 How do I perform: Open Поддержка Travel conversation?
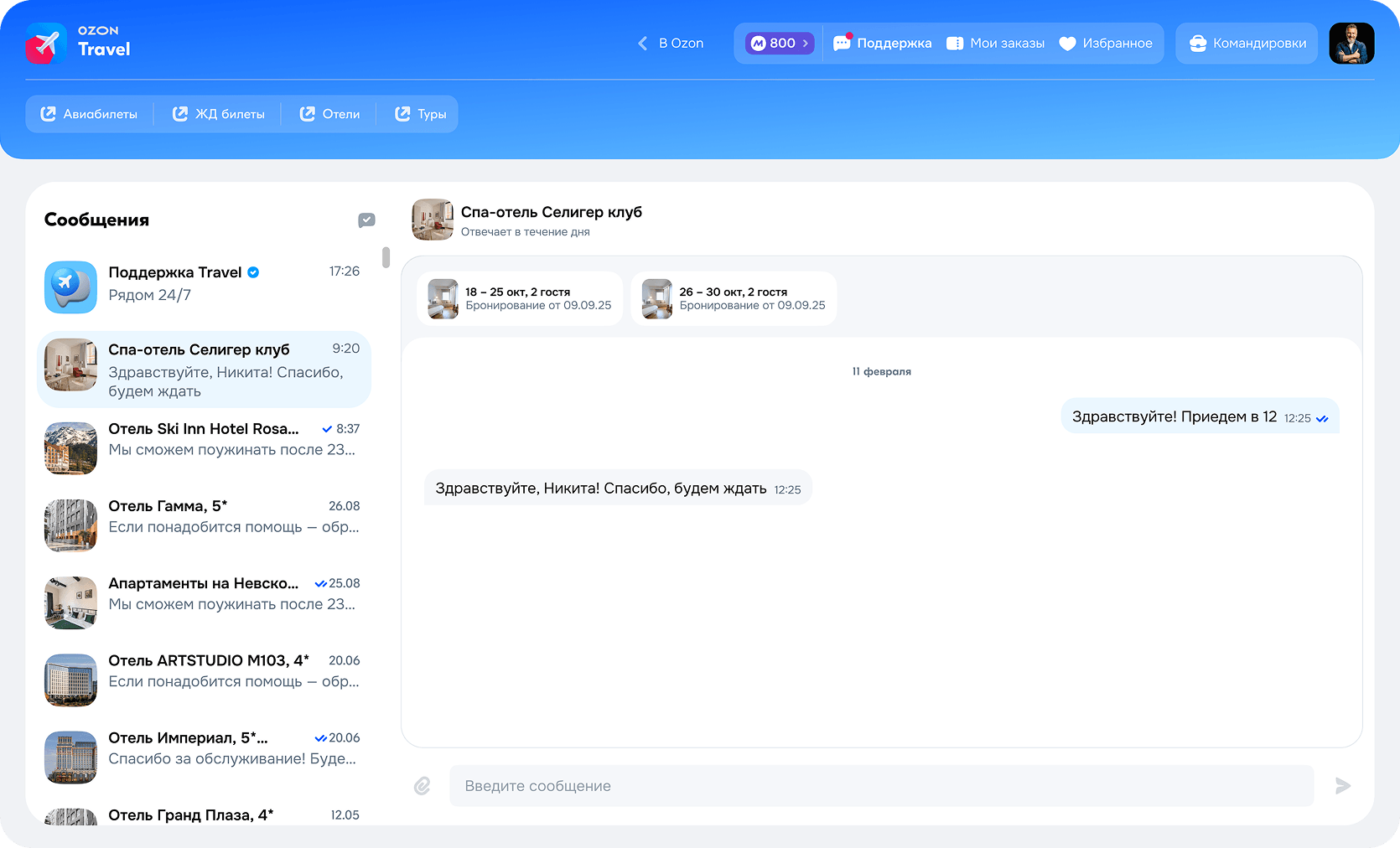click(x=204, y=287)
